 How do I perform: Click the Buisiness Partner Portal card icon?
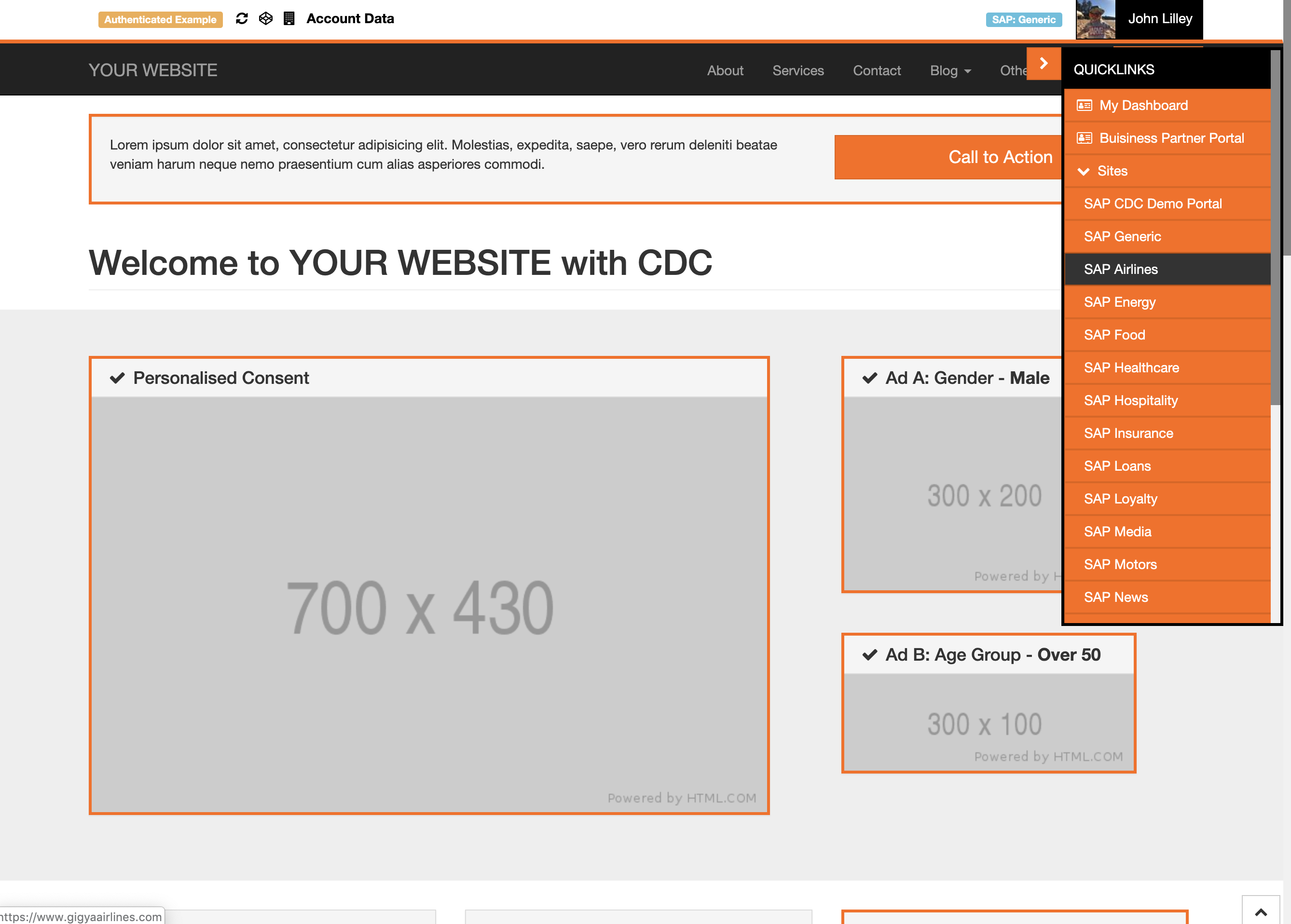[1085, 138]
